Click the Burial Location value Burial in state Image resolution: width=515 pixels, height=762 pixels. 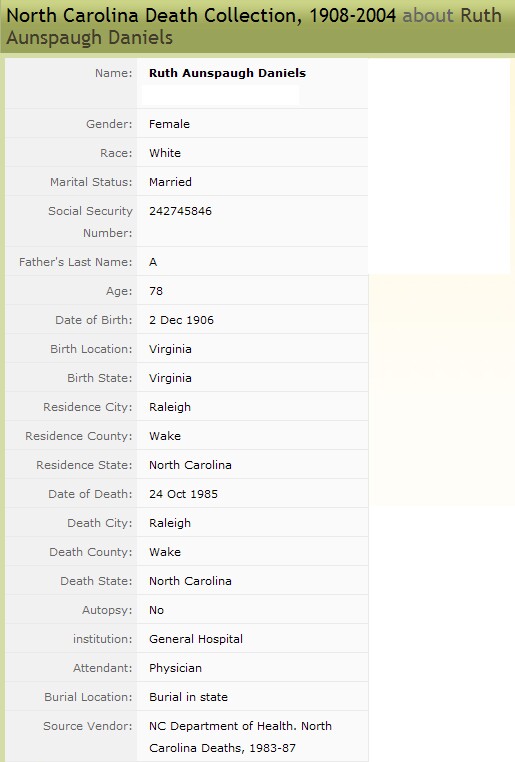pos(188,697)
